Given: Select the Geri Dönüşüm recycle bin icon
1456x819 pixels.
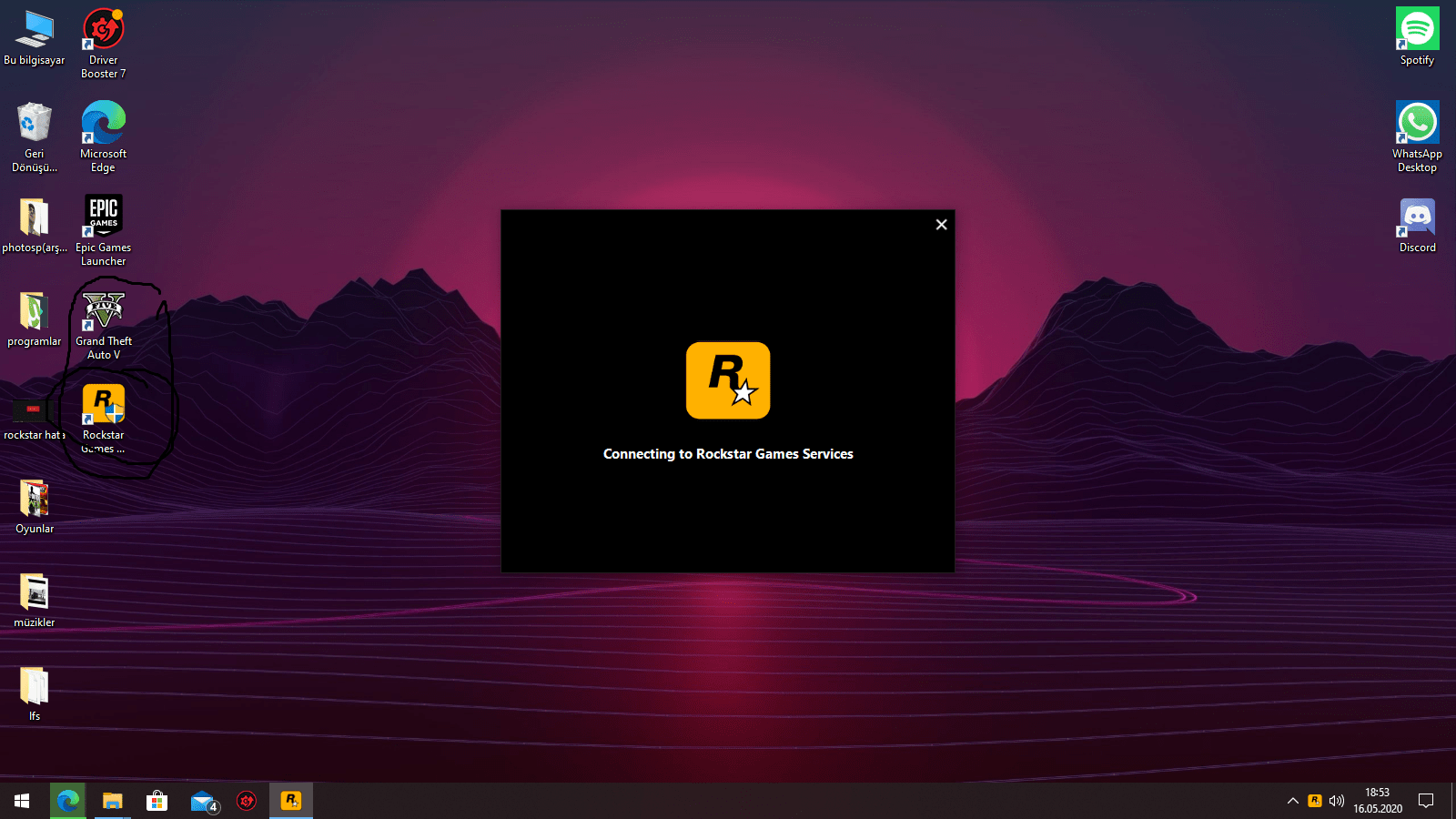Looking at the screenshot, I should coord(35,136).
